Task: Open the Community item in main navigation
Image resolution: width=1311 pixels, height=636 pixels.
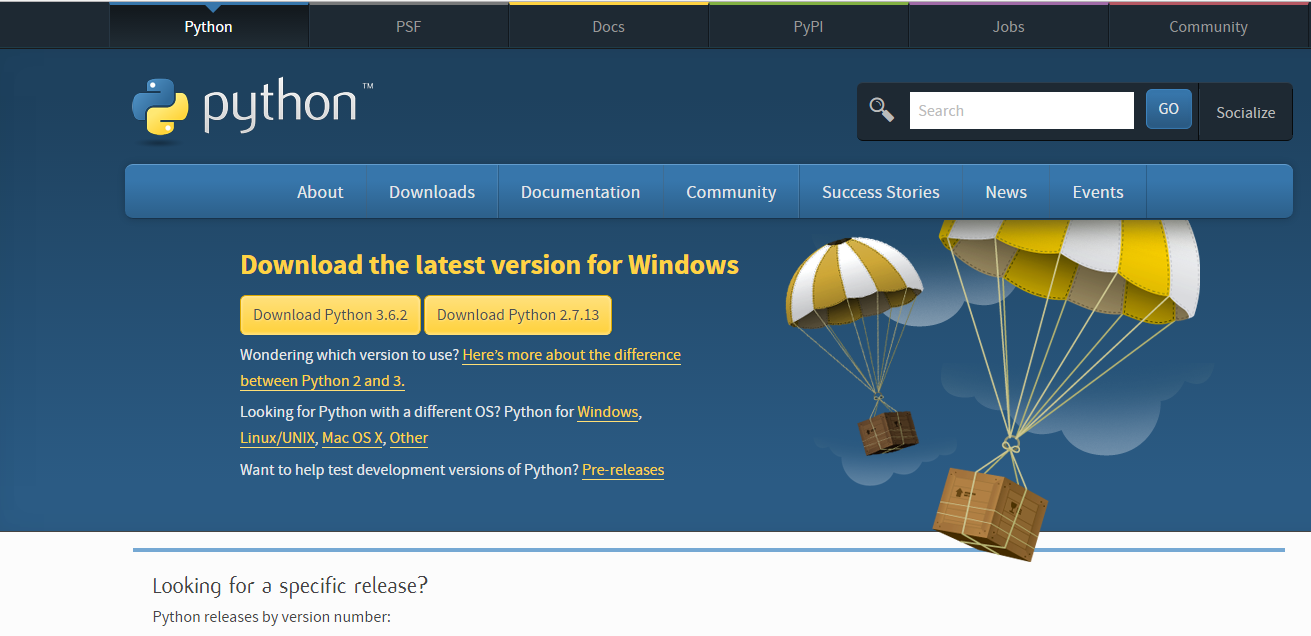Action: pos(731,192)
